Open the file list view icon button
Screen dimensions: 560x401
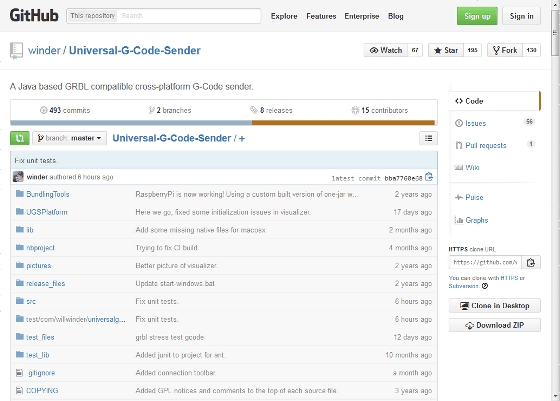pos(428,138)
